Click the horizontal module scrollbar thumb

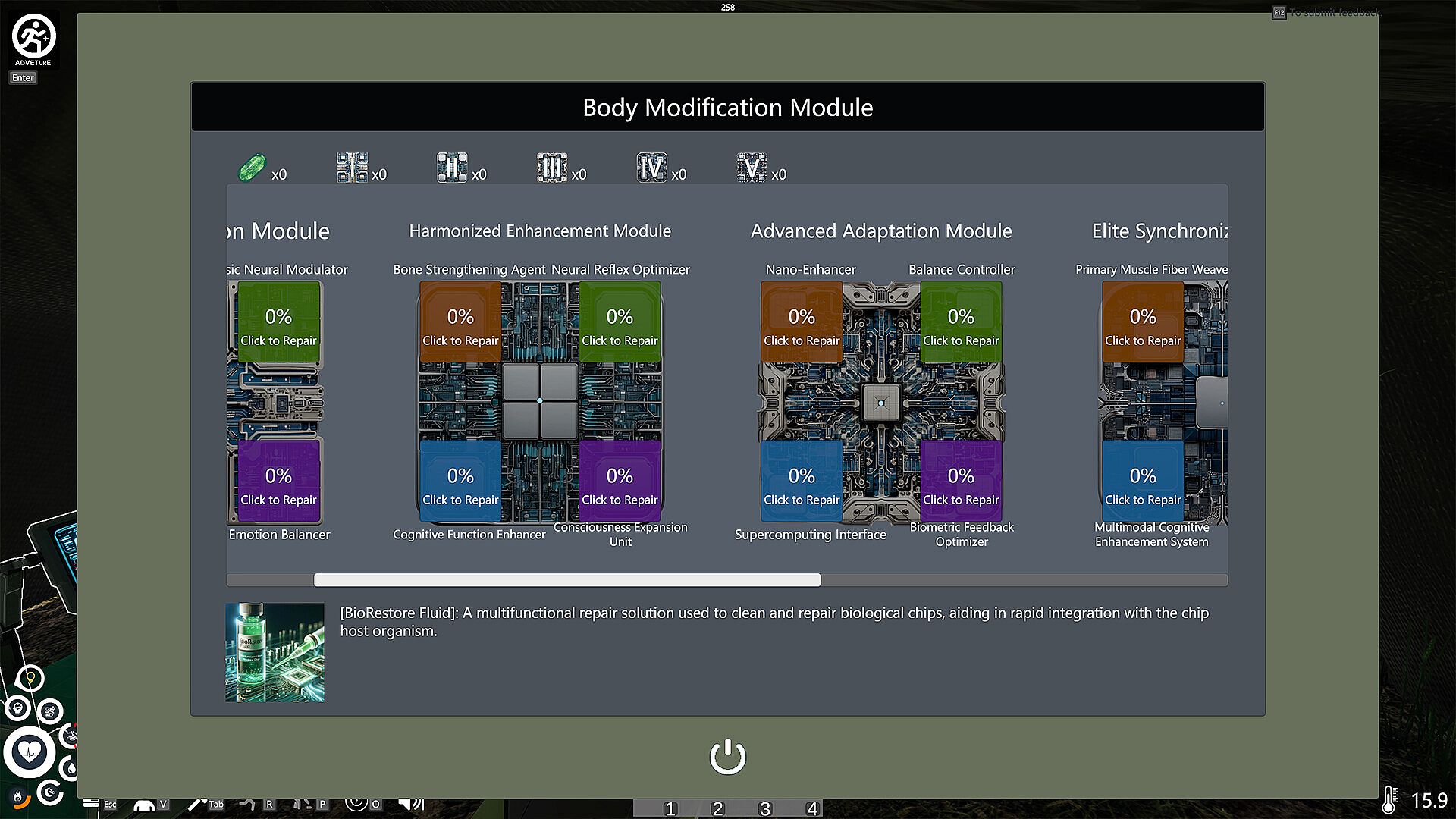click(566, 580)
